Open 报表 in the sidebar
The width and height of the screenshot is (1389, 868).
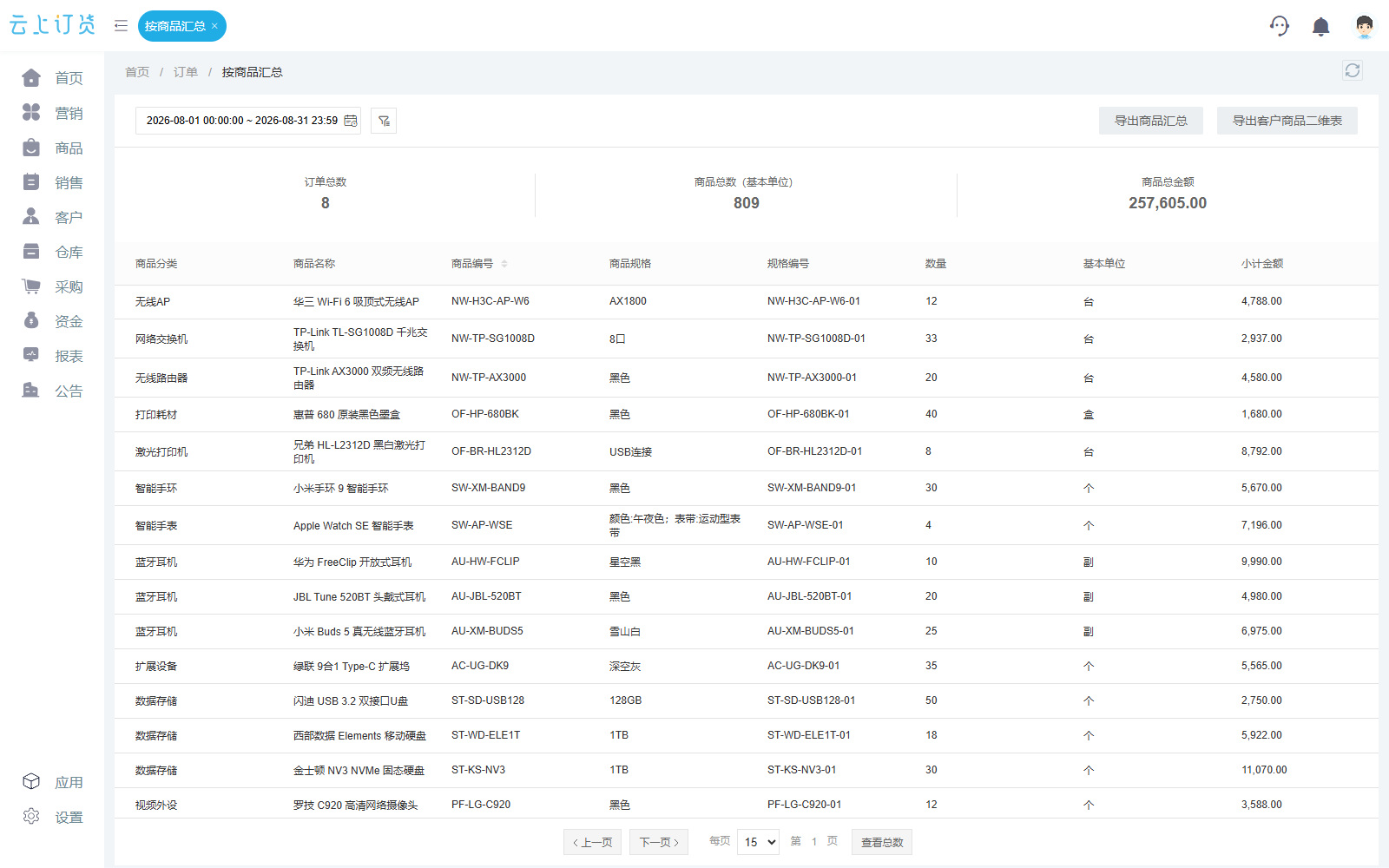52,356
